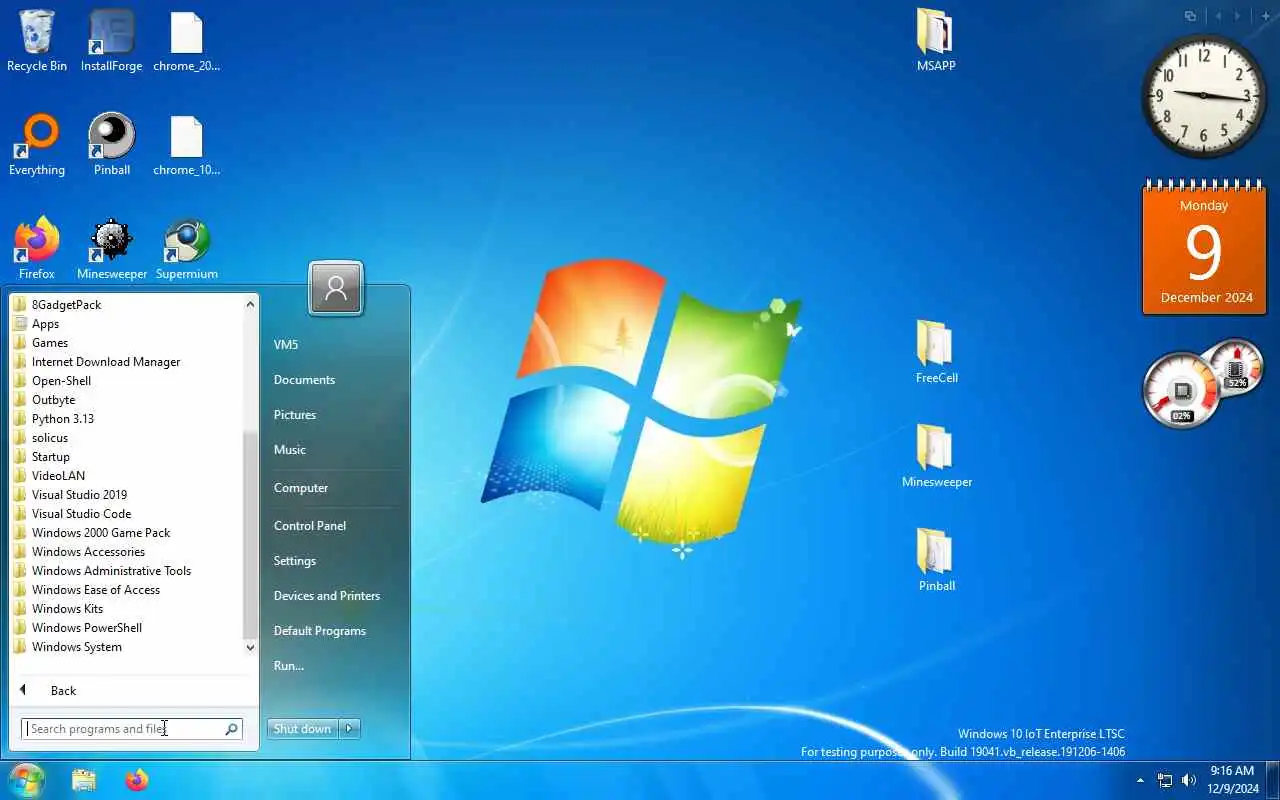Click Run... in the Start menu

(335, 665)
